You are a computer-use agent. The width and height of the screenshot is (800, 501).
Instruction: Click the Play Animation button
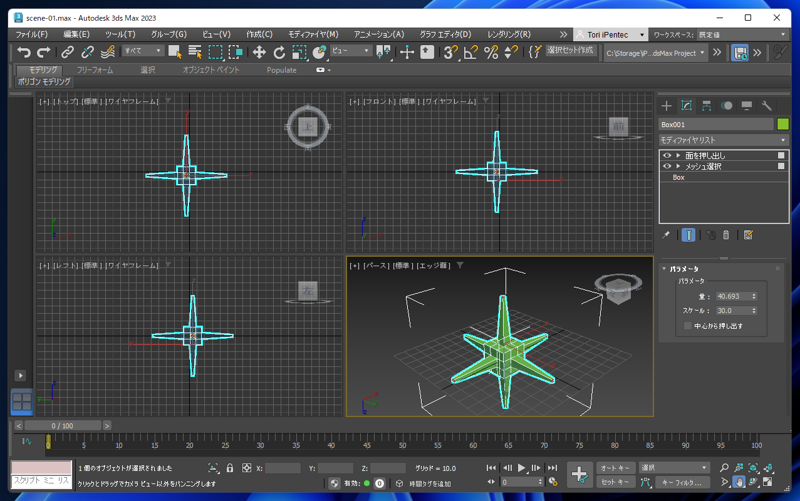coord(521,468)
